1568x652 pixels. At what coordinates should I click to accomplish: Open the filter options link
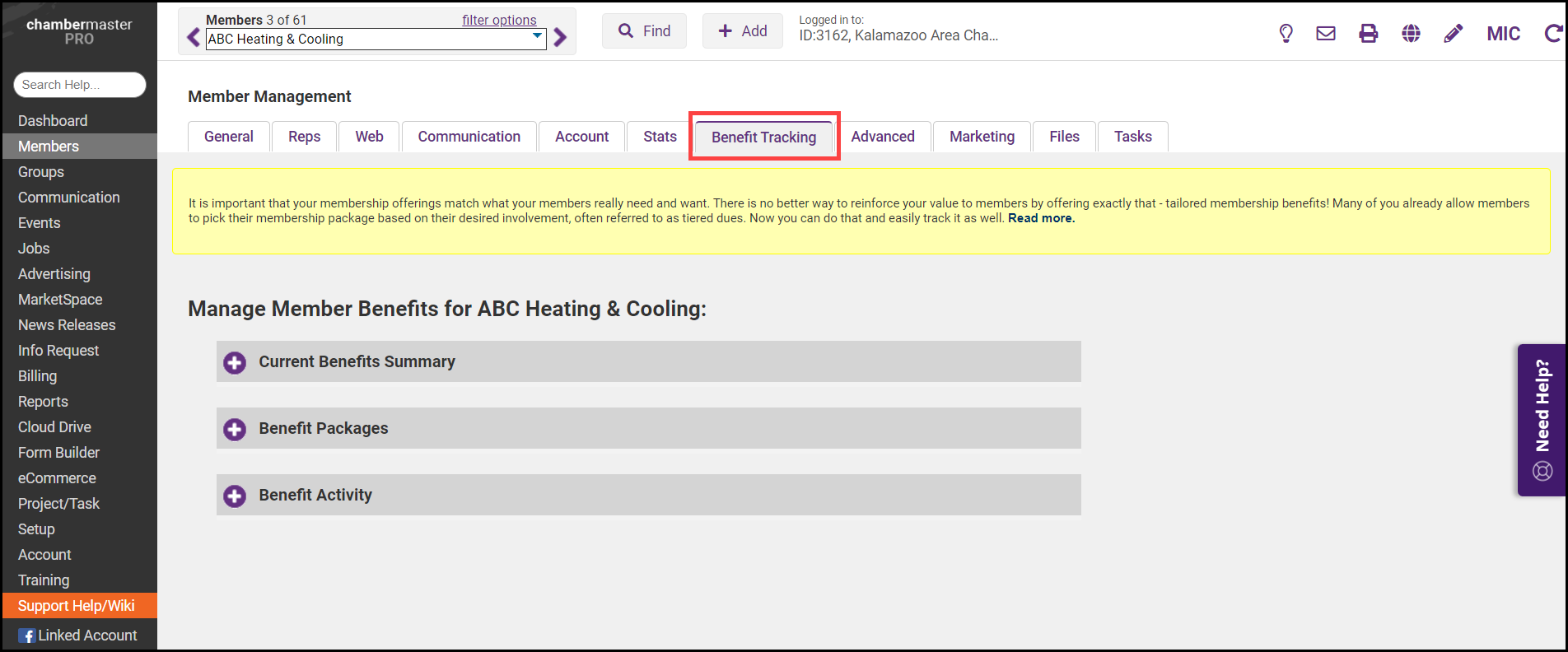tap(499, 20)
